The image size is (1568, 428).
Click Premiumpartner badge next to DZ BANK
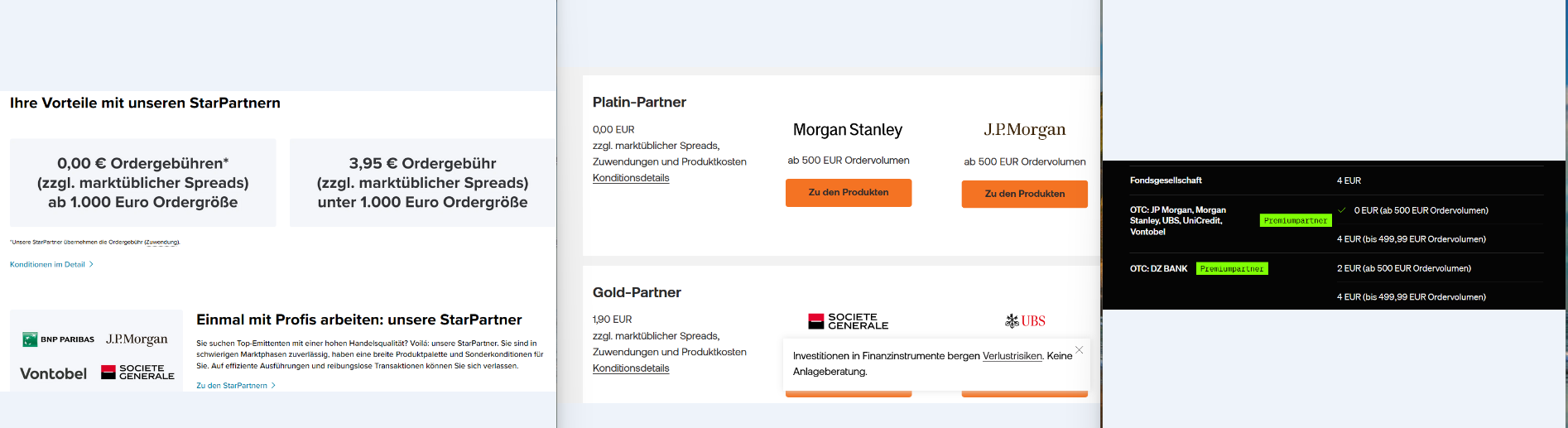pos(1232,269)
